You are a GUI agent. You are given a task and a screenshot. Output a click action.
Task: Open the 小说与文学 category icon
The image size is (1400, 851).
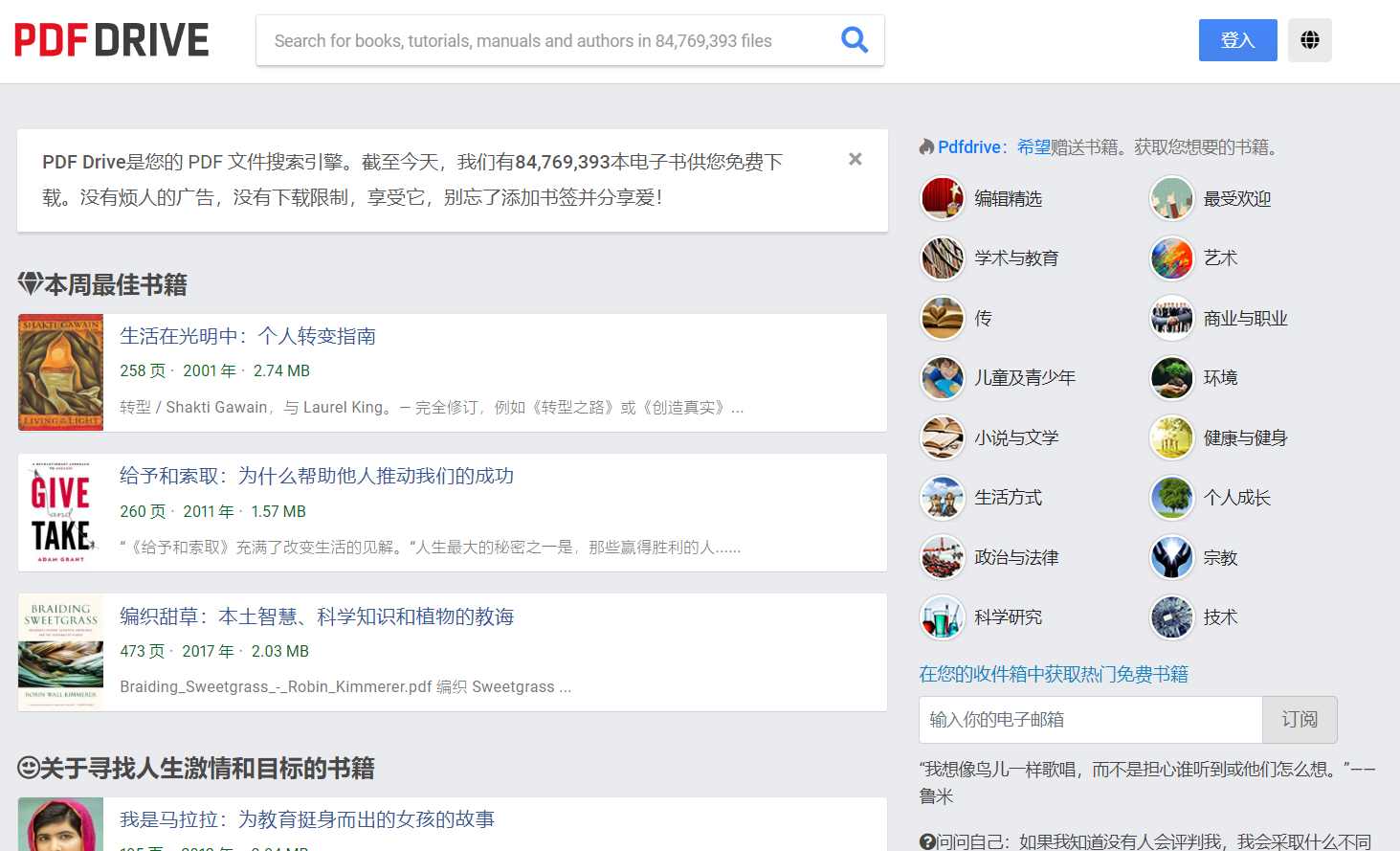[943, 438]
